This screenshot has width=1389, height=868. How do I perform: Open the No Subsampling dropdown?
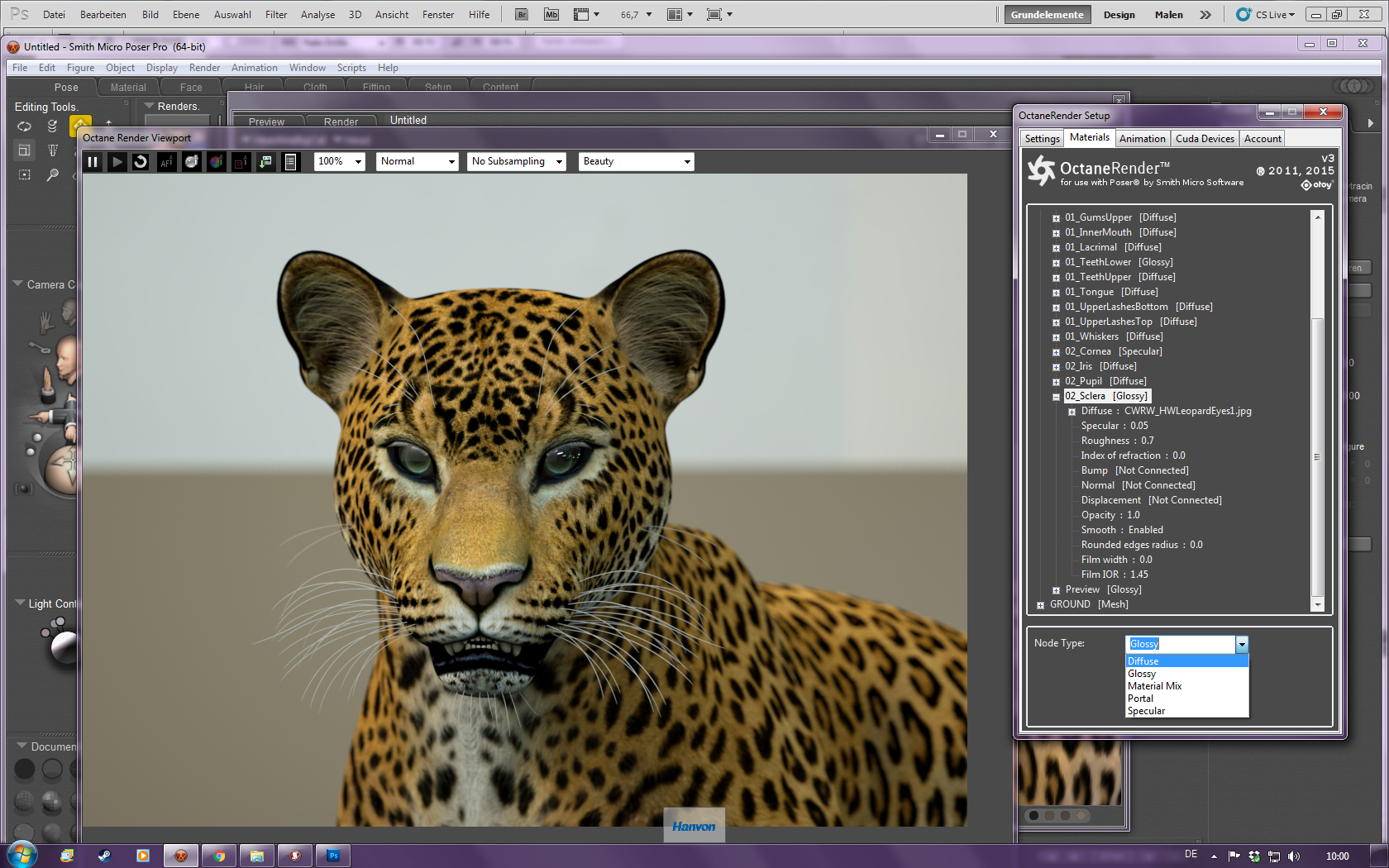point(517,162)
